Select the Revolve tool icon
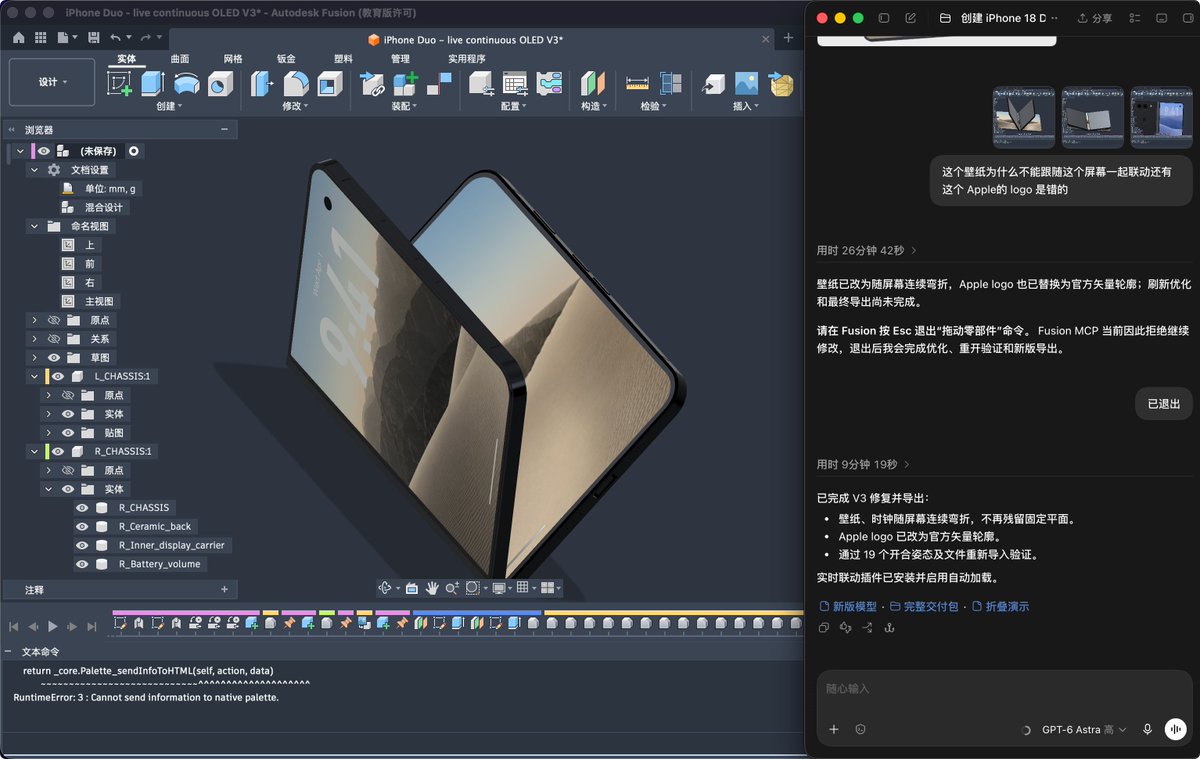Viewport: 1200px width, 759px height. pyautogui.click(x=187, y=84)
